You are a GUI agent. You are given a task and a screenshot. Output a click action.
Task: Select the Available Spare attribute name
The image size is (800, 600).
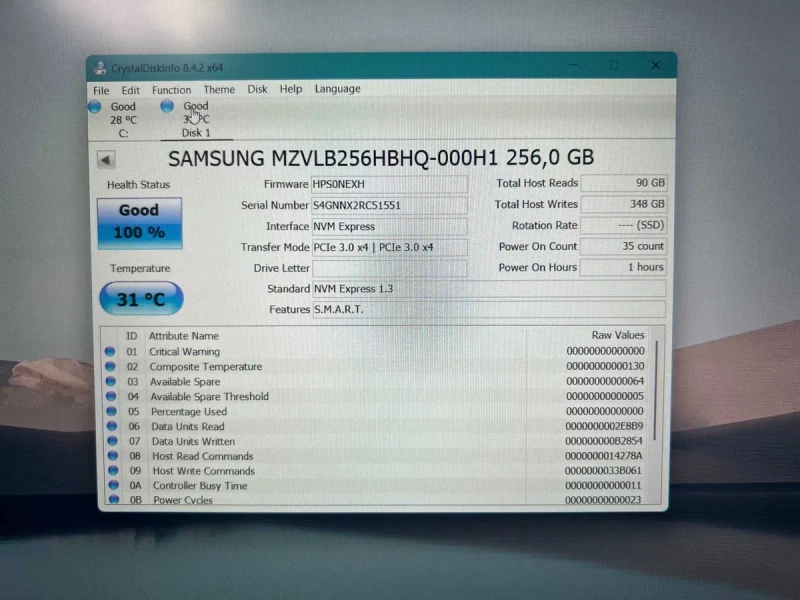185,382
